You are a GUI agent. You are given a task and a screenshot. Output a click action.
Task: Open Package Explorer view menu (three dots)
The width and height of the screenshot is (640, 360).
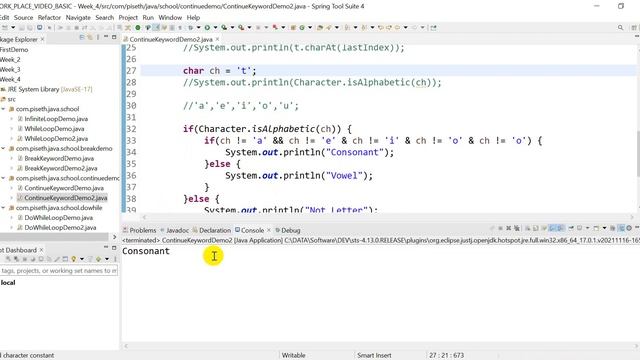(x=98, y=37)
